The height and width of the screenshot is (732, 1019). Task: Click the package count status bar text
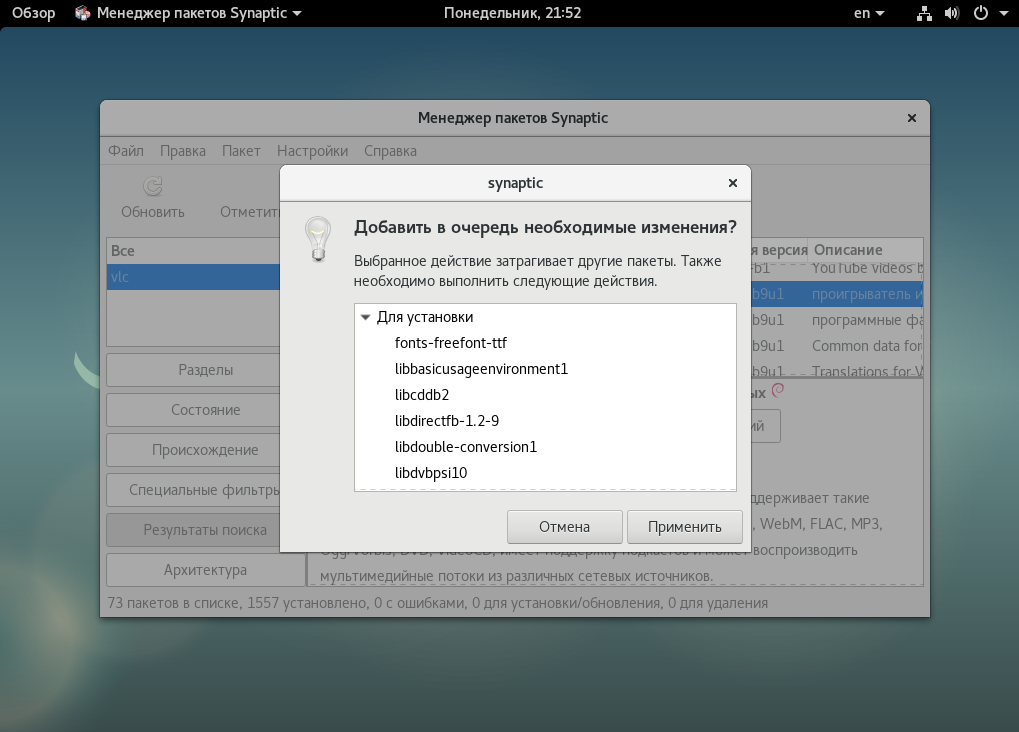[x=437, y=603]
